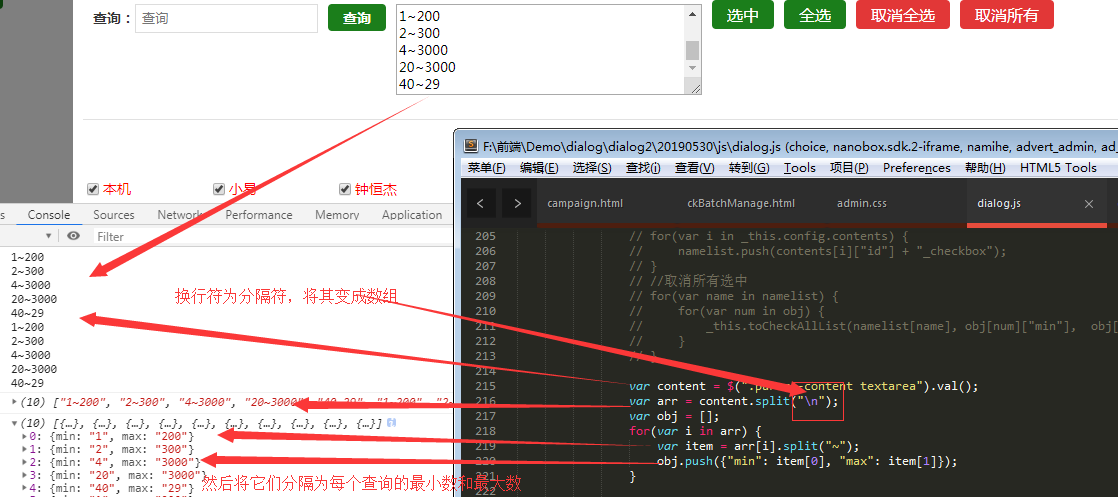
Task: Toggle the 本机 checkbox
Action: 92,189
